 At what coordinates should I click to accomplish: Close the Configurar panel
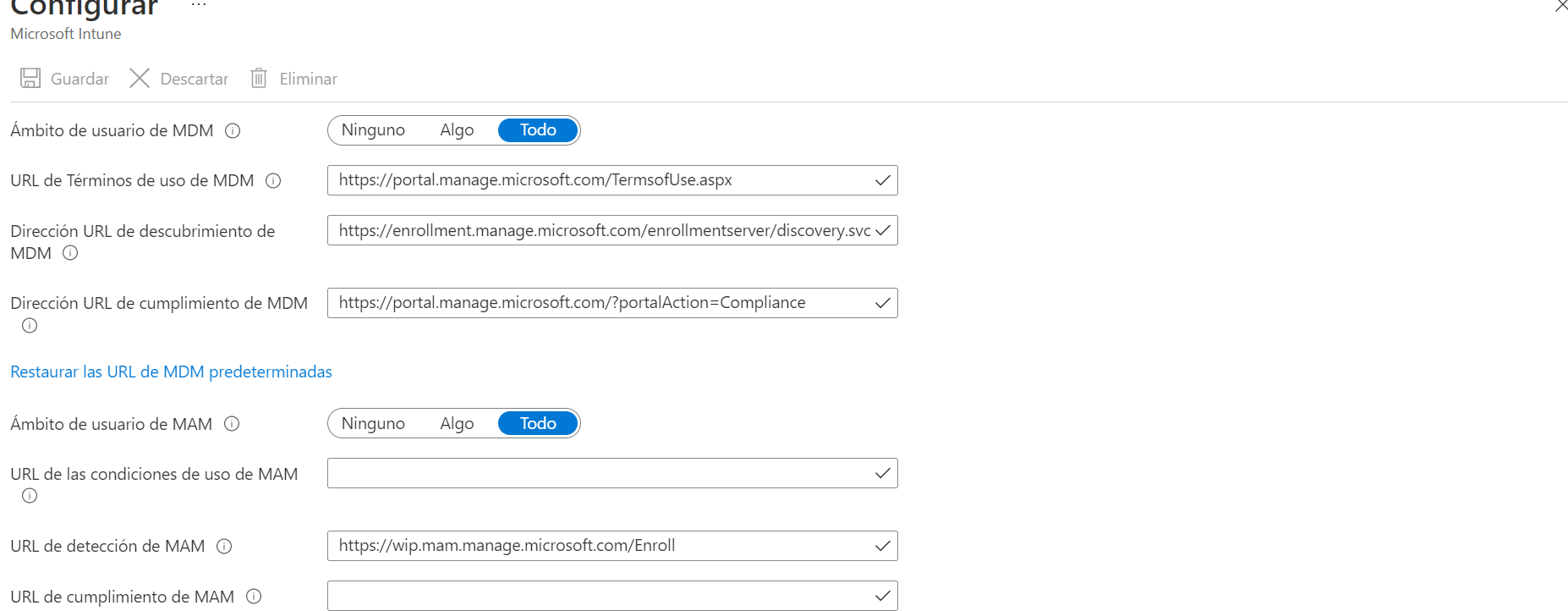click(1560, 7)
